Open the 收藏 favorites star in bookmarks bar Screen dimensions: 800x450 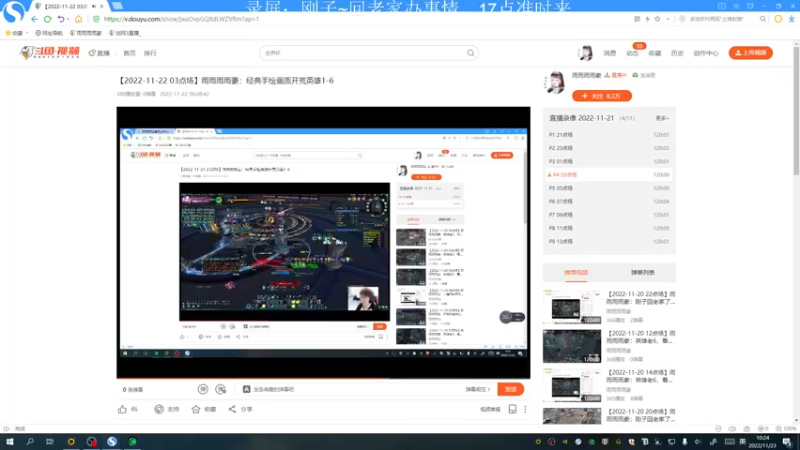coord(8,33)
